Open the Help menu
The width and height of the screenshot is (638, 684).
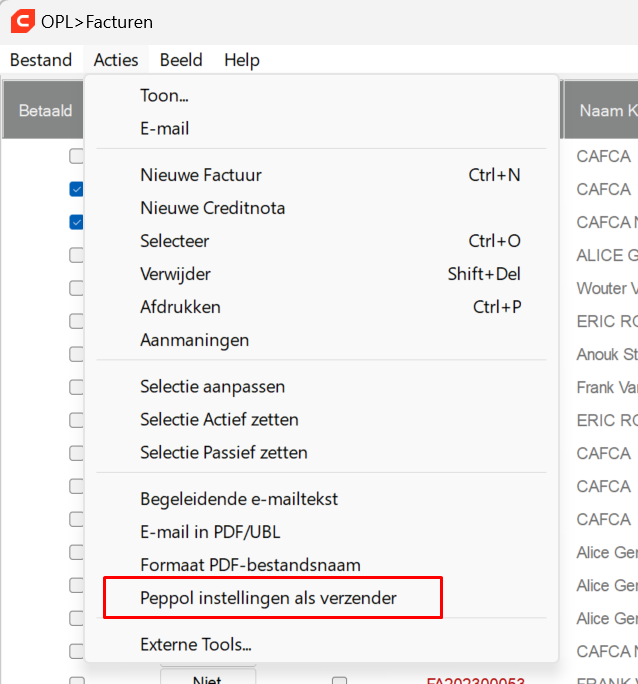(242, 60)
